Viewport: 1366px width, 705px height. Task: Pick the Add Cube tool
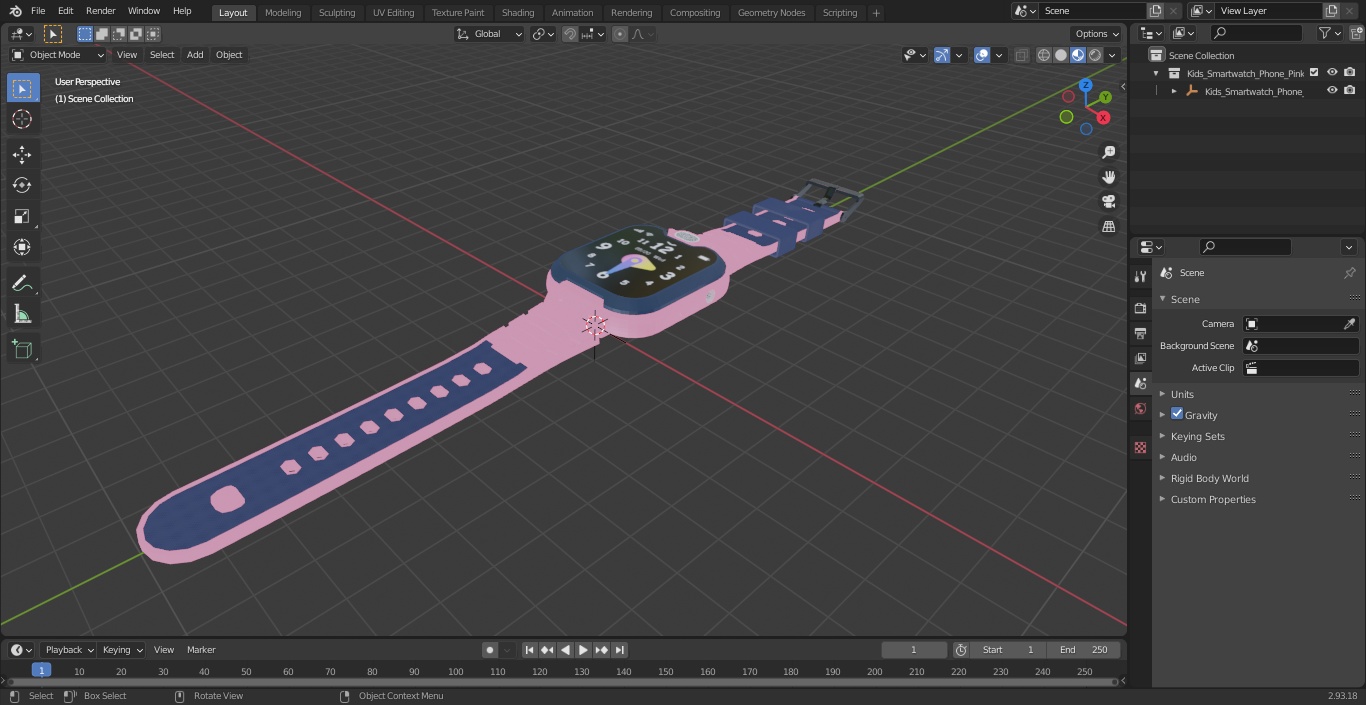pyautogui.click(x=22, y=350)
